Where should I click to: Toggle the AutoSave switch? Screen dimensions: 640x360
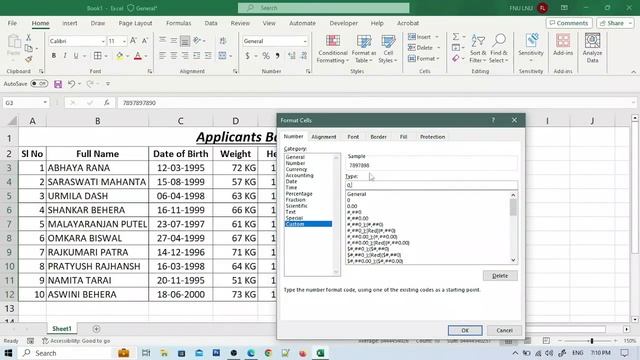click(39, 84)
